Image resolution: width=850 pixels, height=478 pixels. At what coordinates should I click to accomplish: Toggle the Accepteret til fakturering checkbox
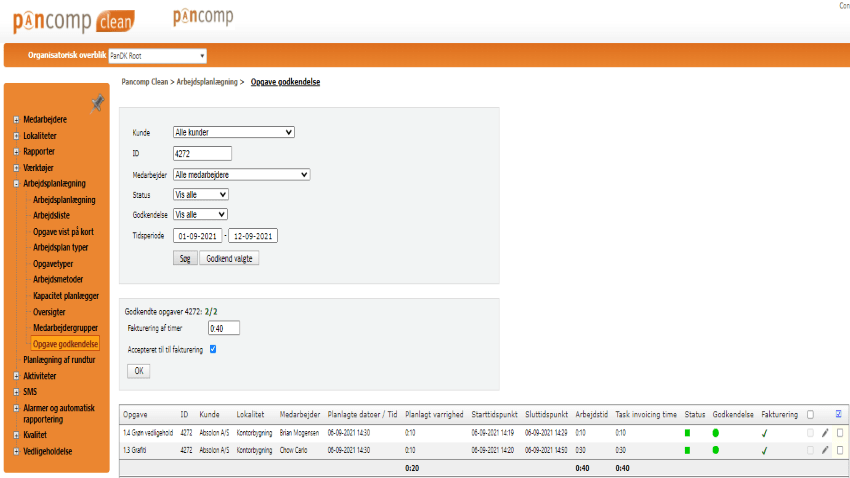point(212,349)
